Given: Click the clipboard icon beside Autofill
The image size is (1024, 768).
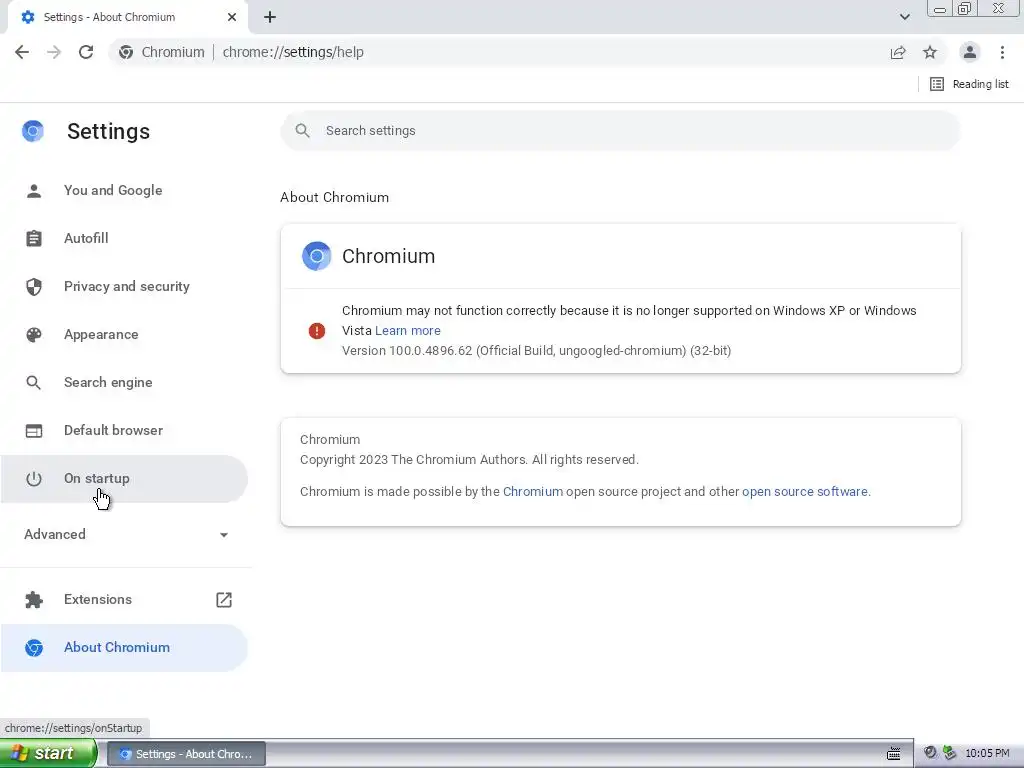Looking at the screenshot, I should tap(34, 238).
